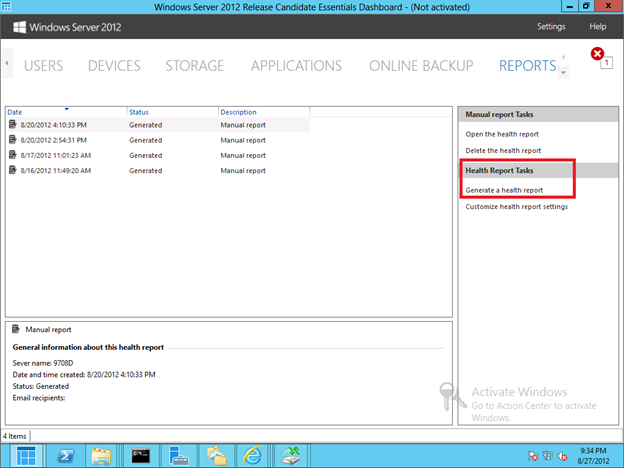Open Settings in the header

551,27
